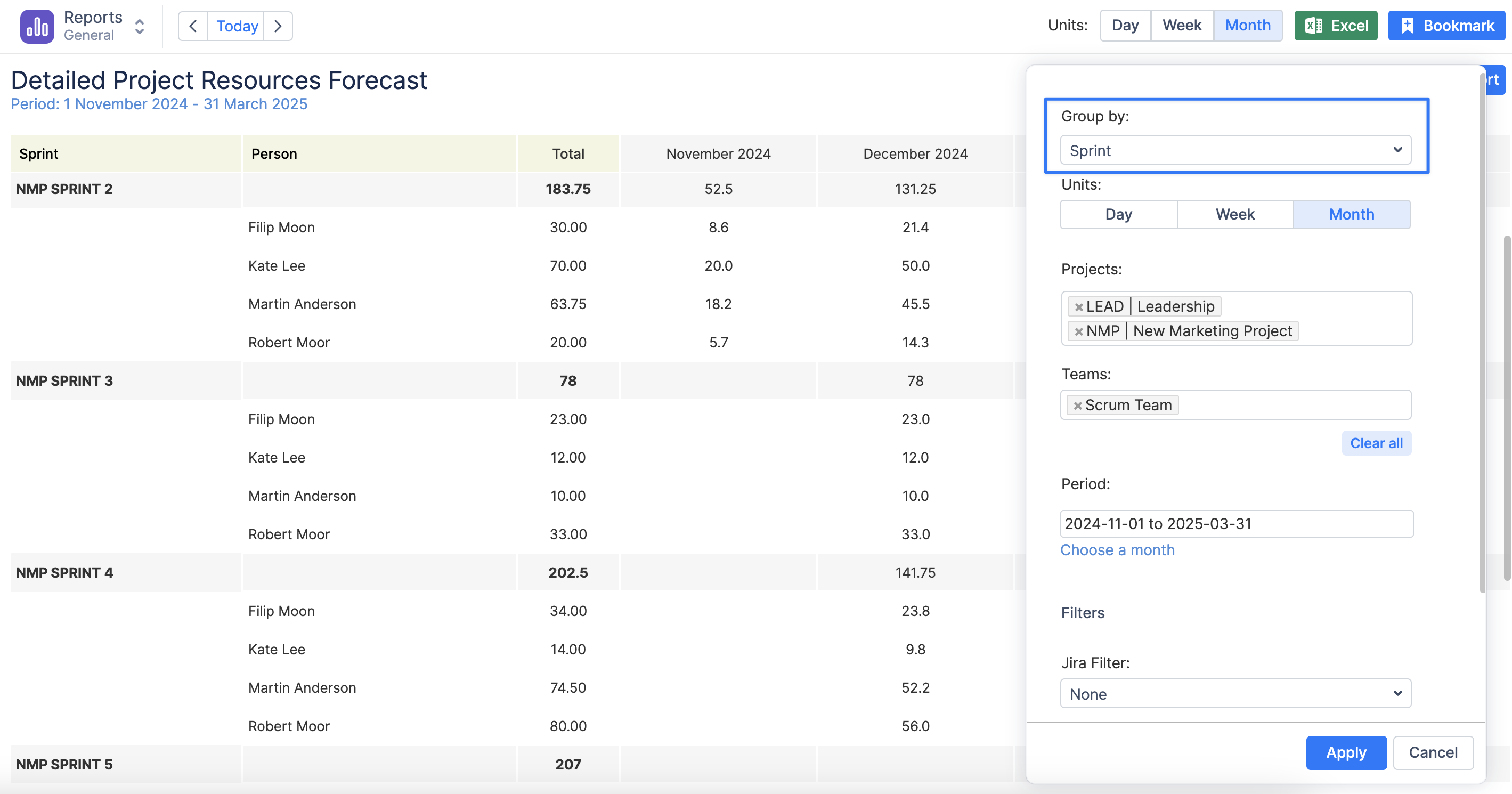Remove the LEAD Leadership project tag
Screen dimensions: 1512x794
pyautogui.click(x=1078, y=306)
